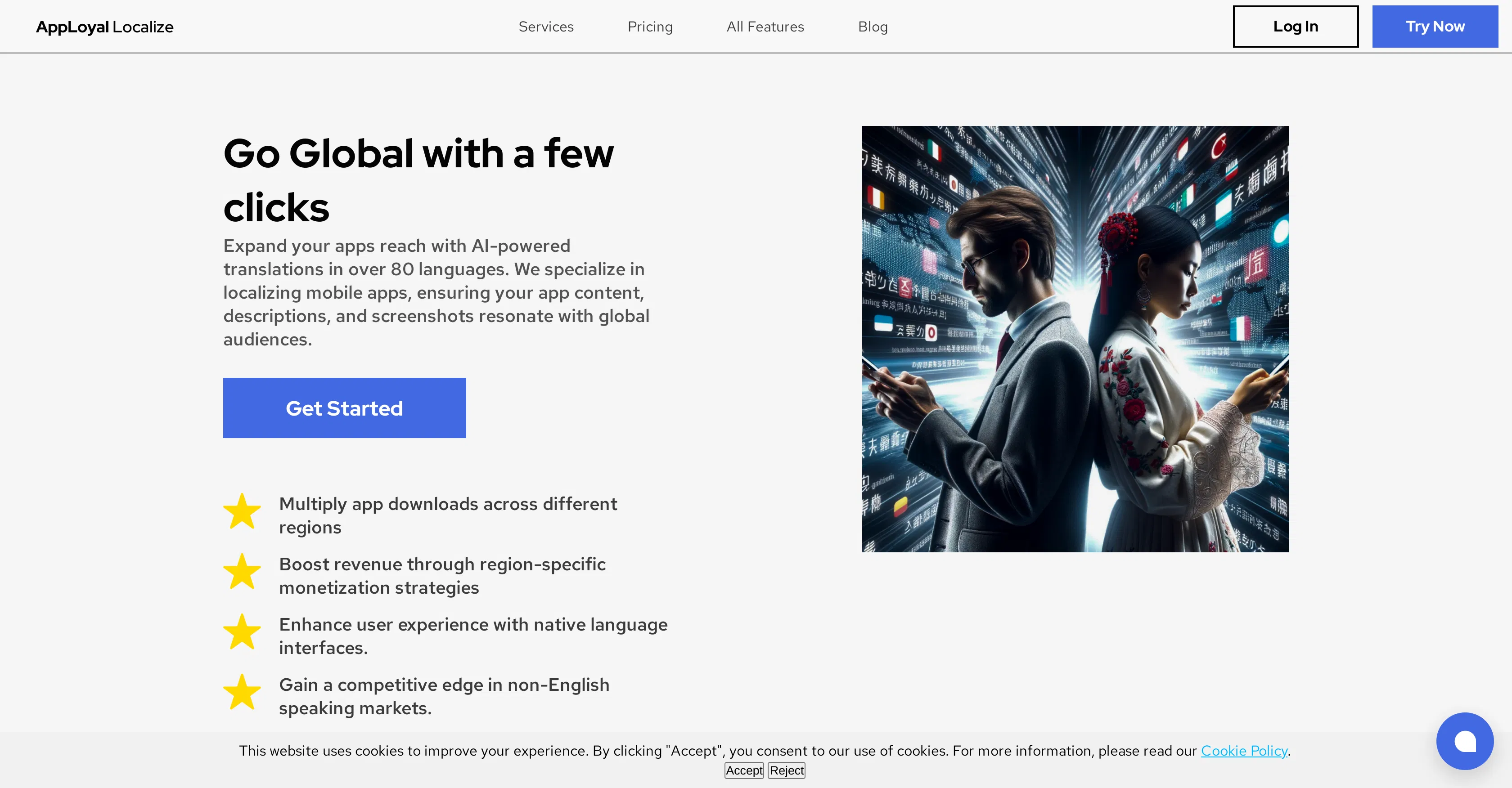Click the star next to 'Gain a competitive edge'

pos(242,692)
